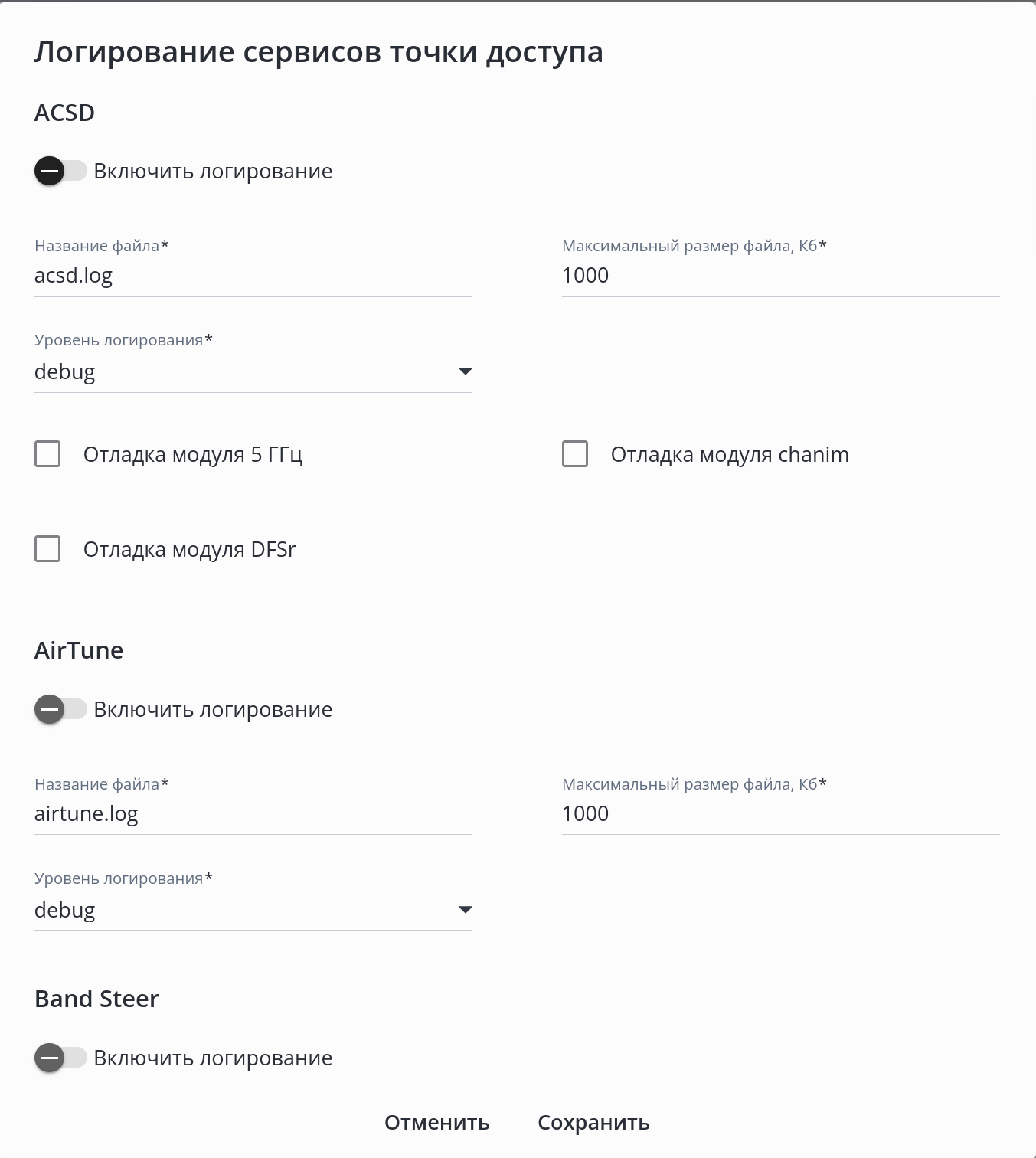Enable logging toggle under Band Steer
This screenshot has height=1158, width=1036.
pos(60,1058)
